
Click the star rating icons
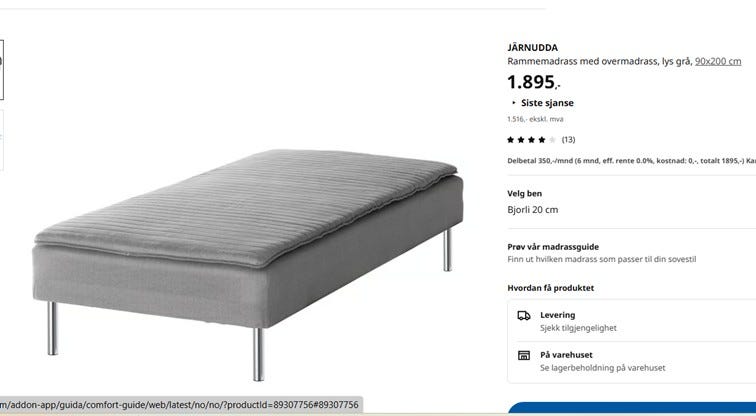(x=531, y=140)
